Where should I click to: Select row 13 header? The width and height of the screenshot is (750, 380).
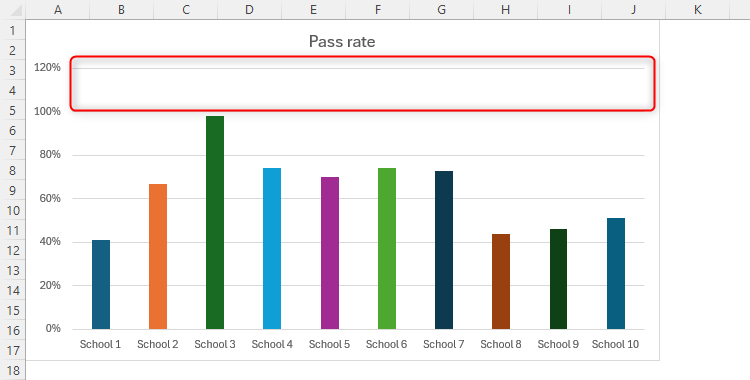[12, 270]
